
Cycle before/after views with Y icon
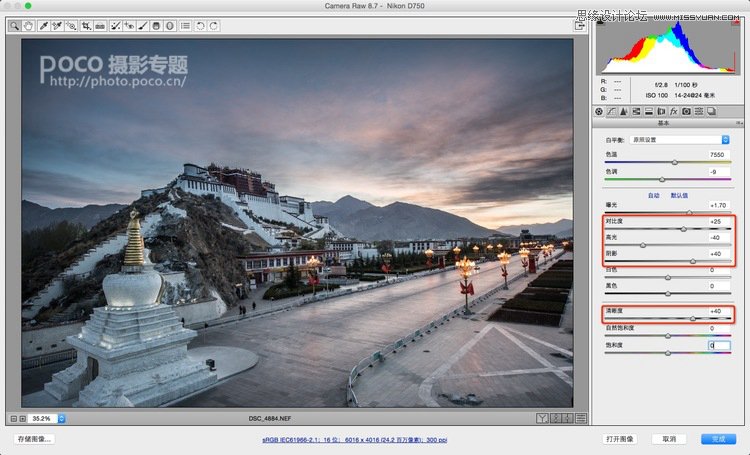(x=542, y=419)
